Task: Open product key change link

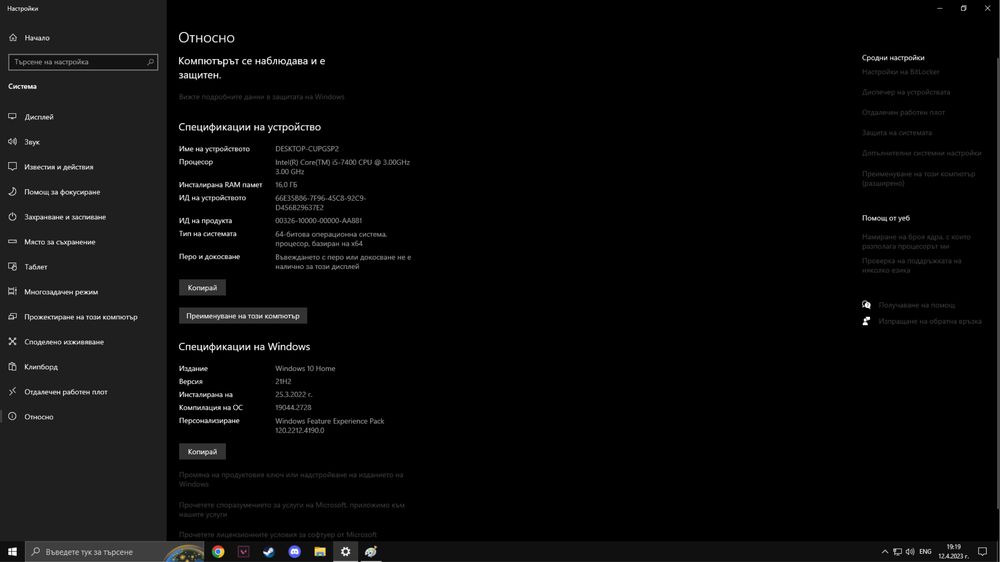Action: (x=291, y=479)
